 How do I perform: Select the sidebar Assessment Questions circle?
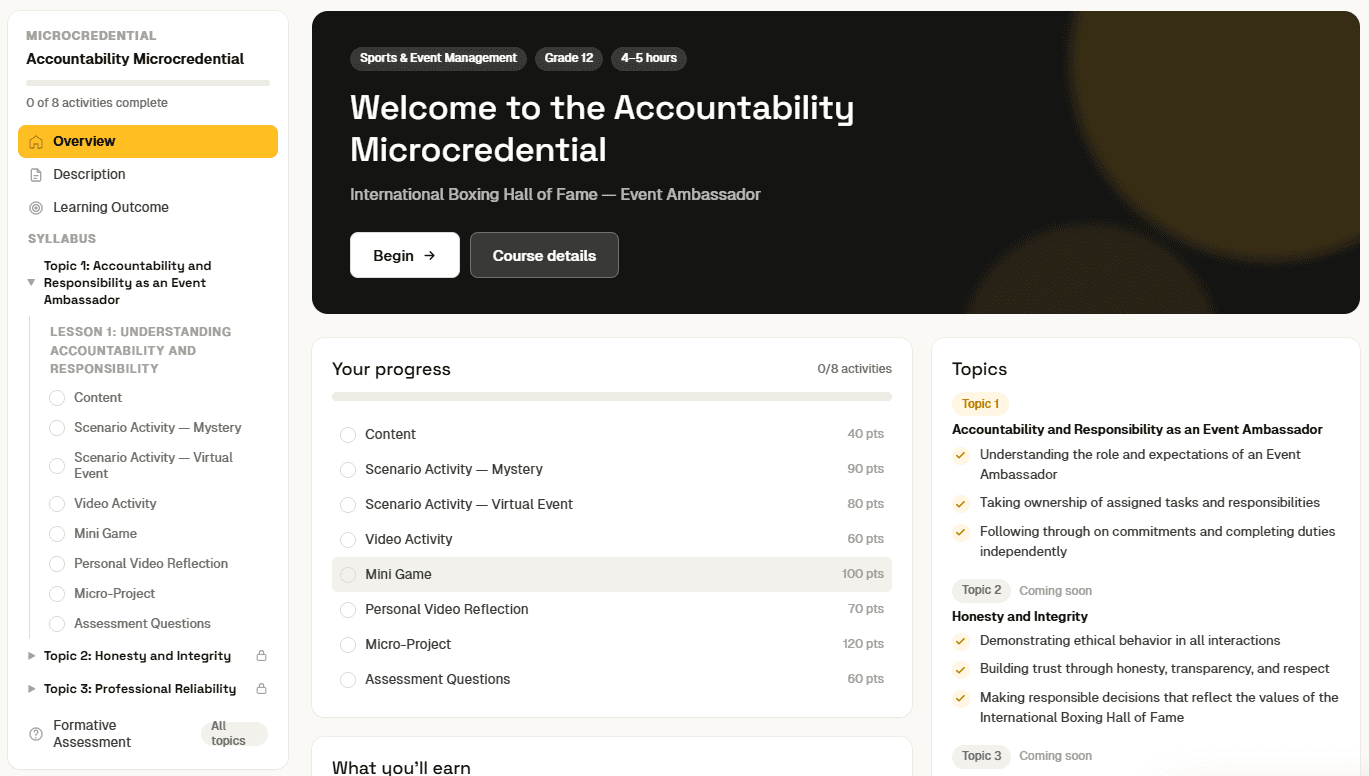point(57,624)
